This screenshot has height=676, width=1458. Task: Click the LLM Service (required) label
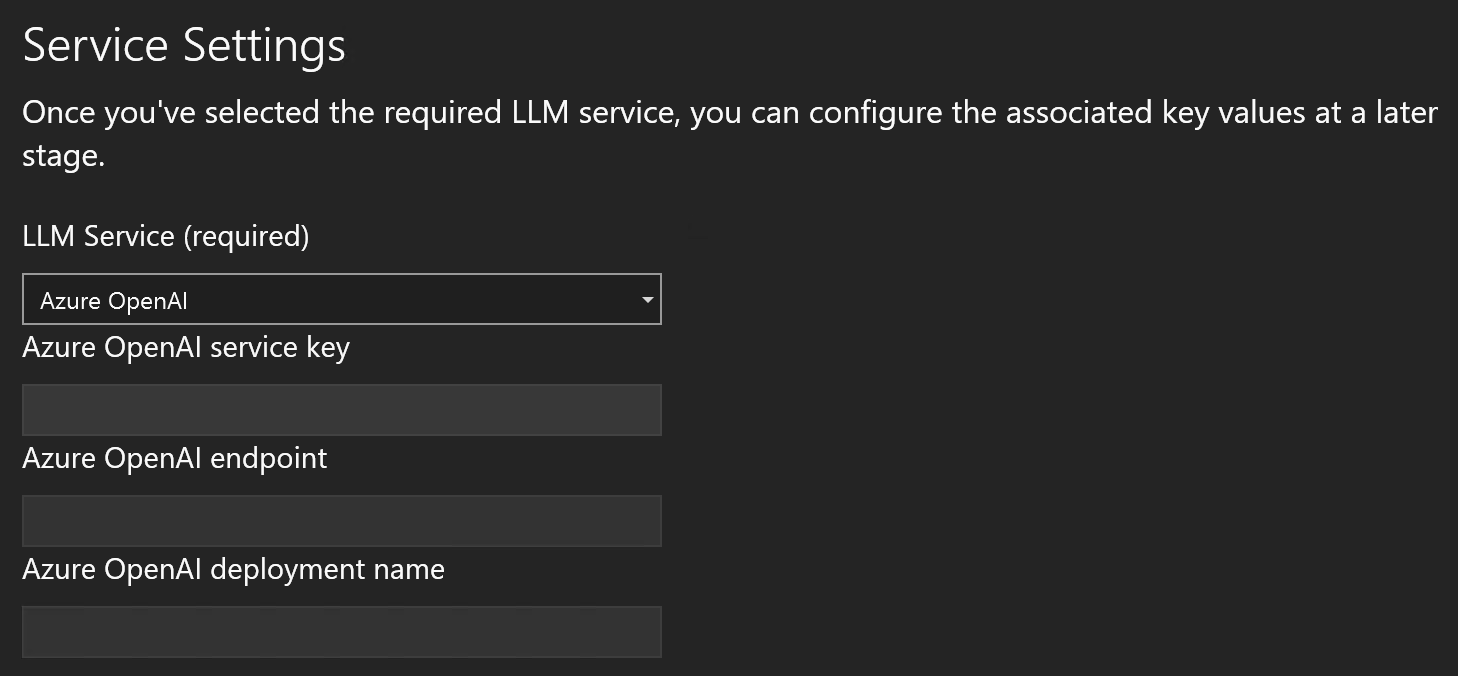[x=166, y=236]
